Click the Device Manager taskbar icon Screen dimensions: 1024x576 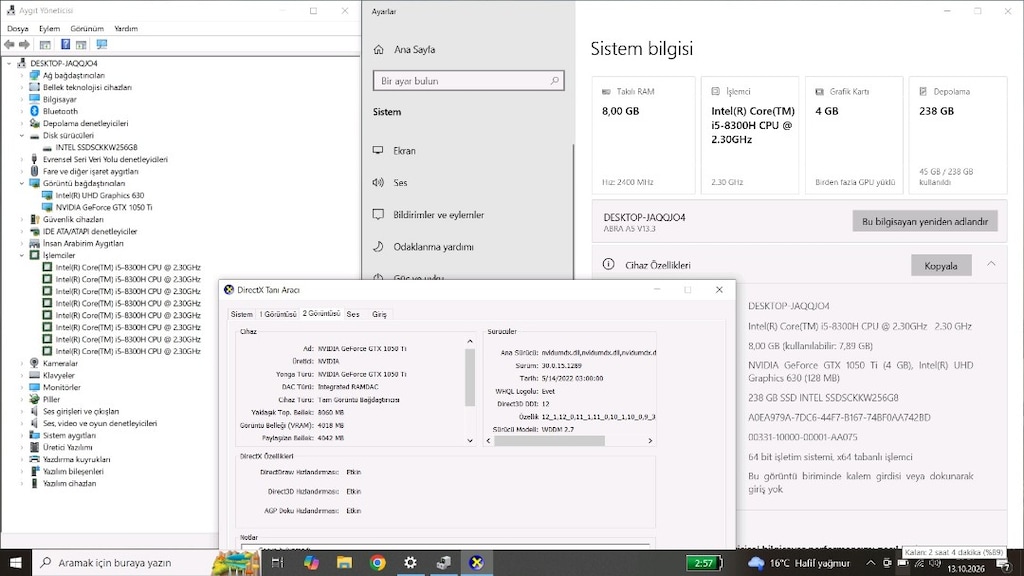click(443, 562)
